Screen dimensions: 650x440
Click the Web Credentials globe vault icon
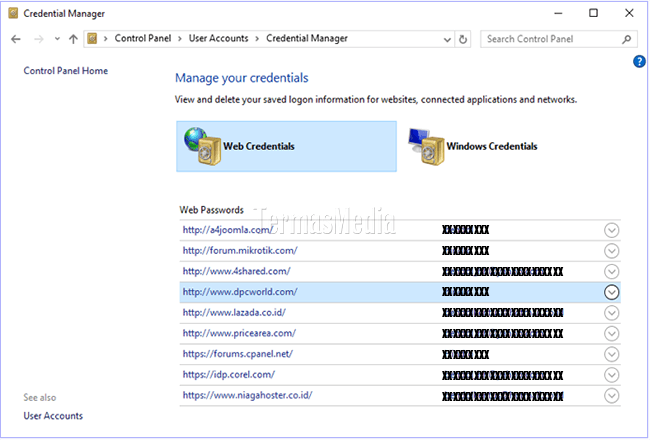coord(202,146)
